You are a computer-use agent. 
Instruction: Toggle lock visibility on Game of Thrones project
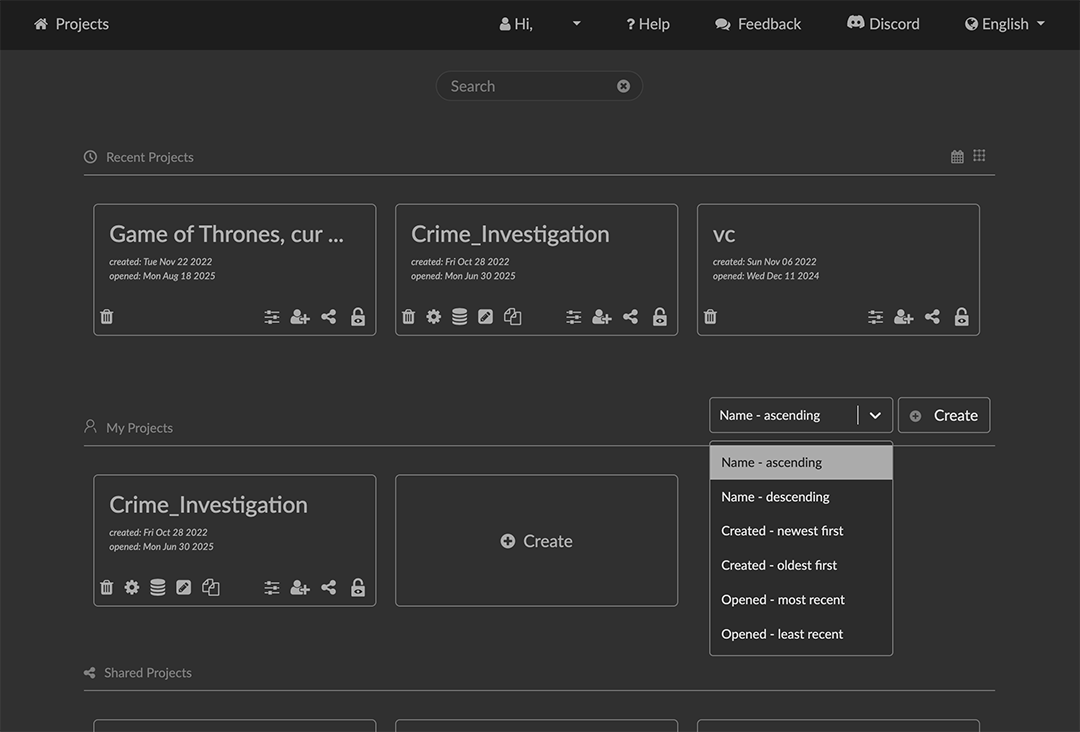click(358, 317)
